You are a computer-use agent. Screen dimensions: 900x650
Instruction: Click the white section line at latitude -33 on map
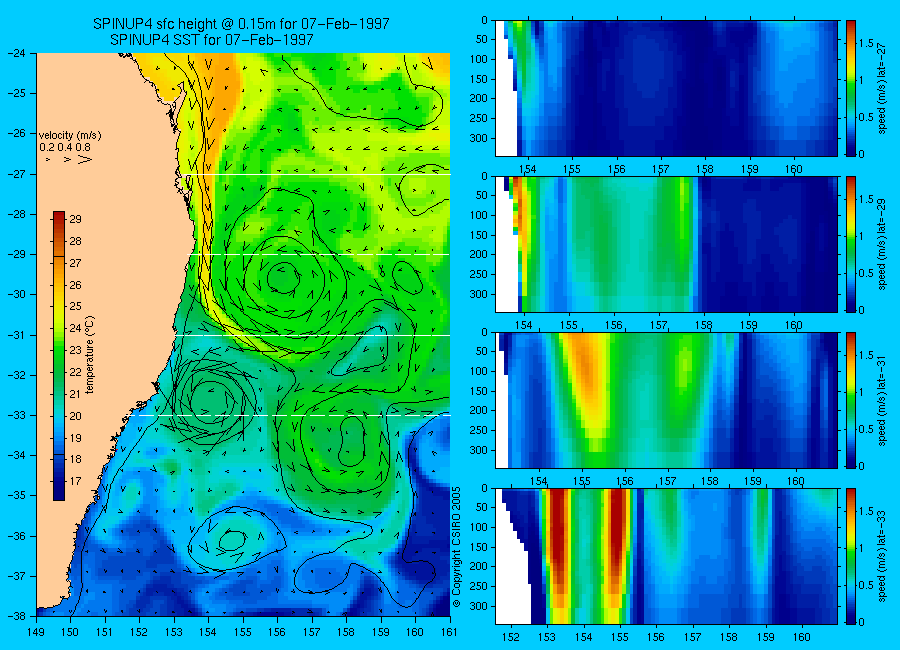pos(293,415)
